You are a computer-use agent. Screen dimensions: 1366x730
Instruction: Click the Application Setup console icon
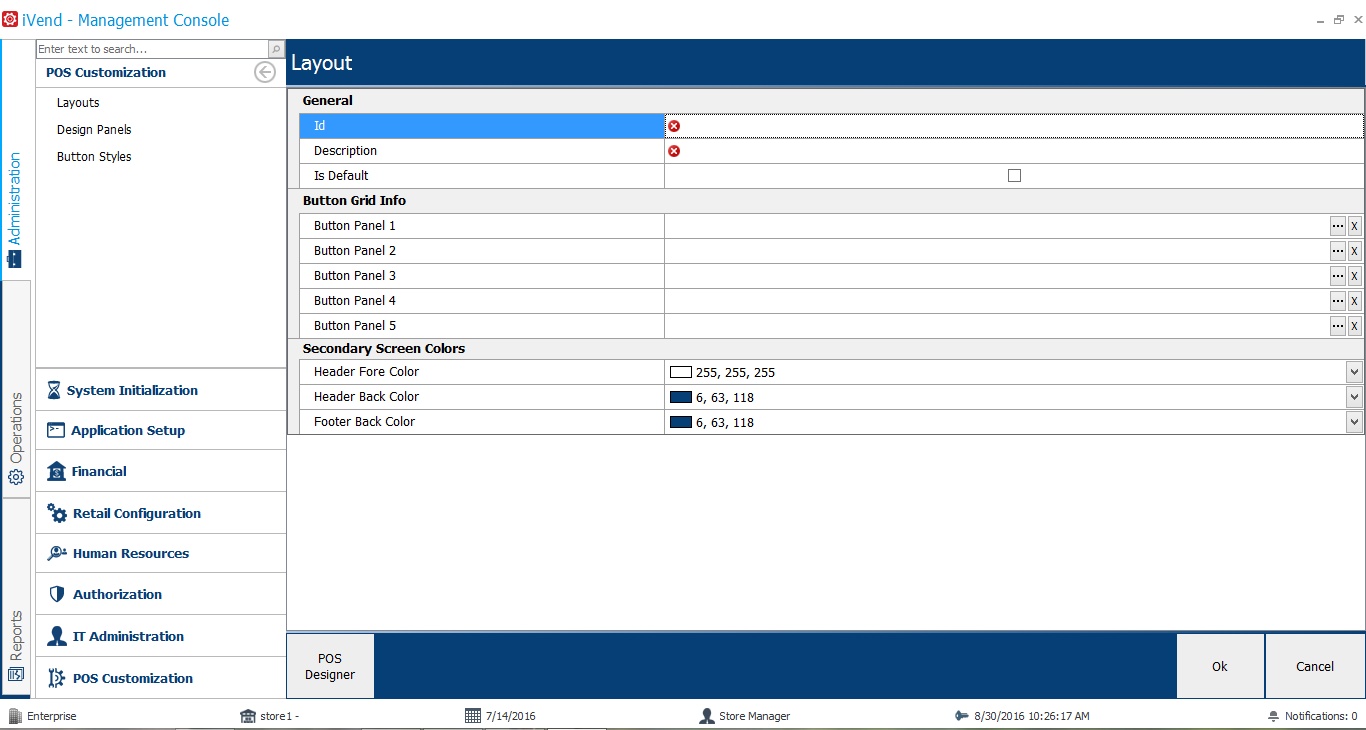(56, 431)
